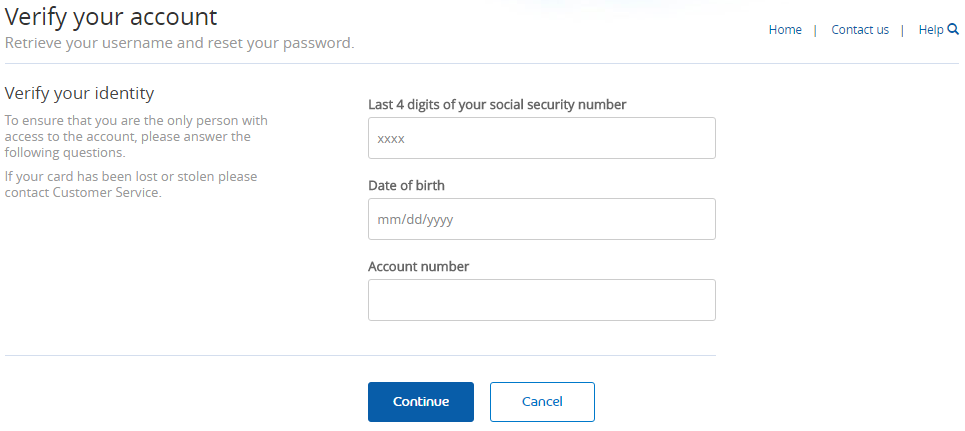Open the Home link
This screenshot has height=431, width=965.
(x=785, y=30)
